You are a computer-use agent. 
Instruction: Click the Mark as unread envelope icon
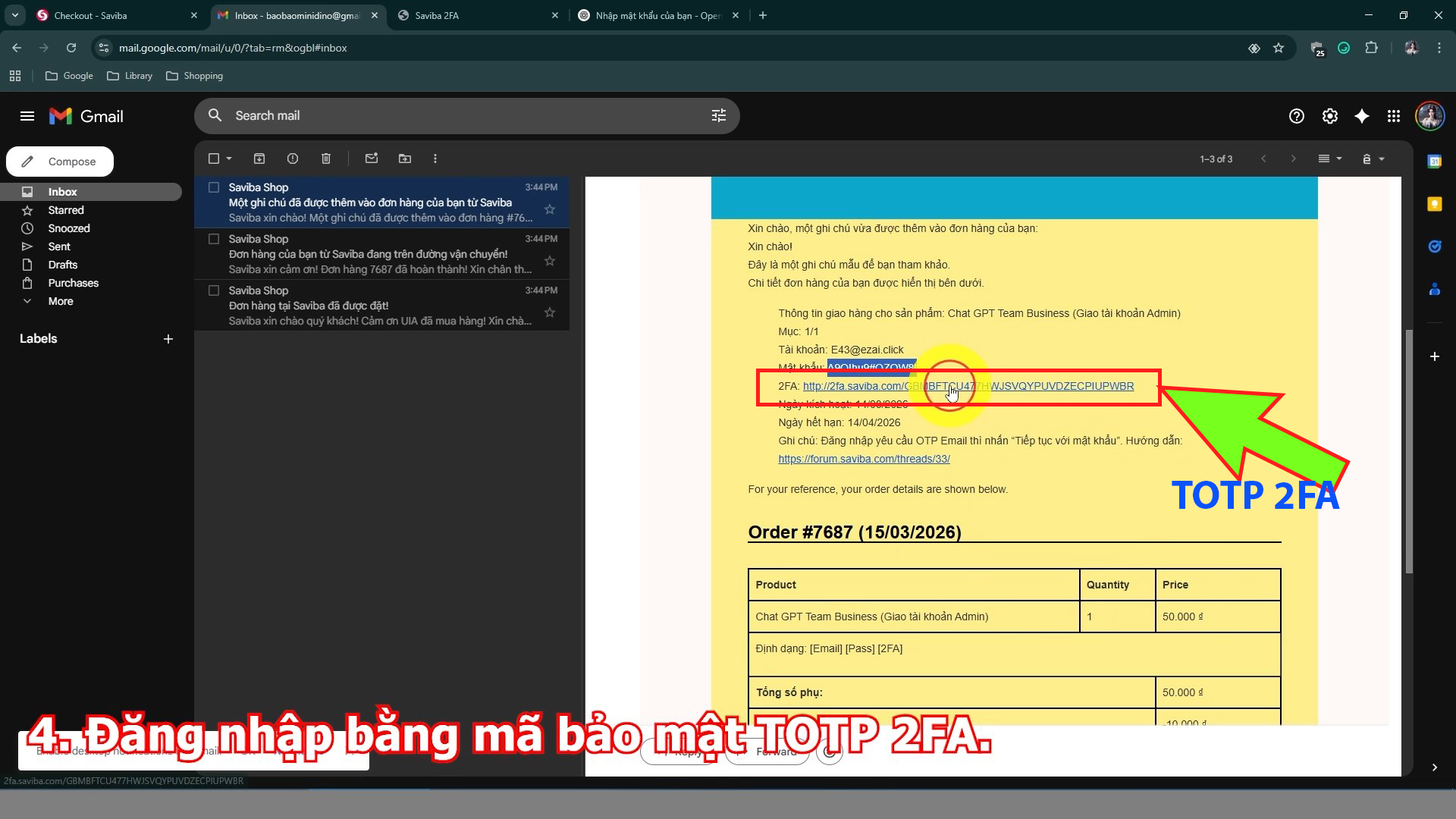(372, 158)
